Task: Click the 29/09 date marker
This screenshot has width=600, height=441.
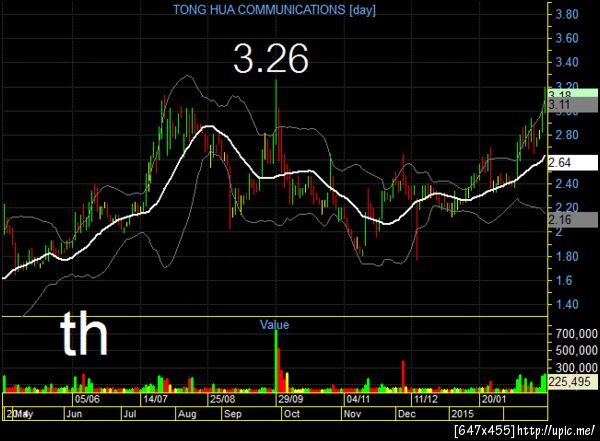Action: click(290, 399)
